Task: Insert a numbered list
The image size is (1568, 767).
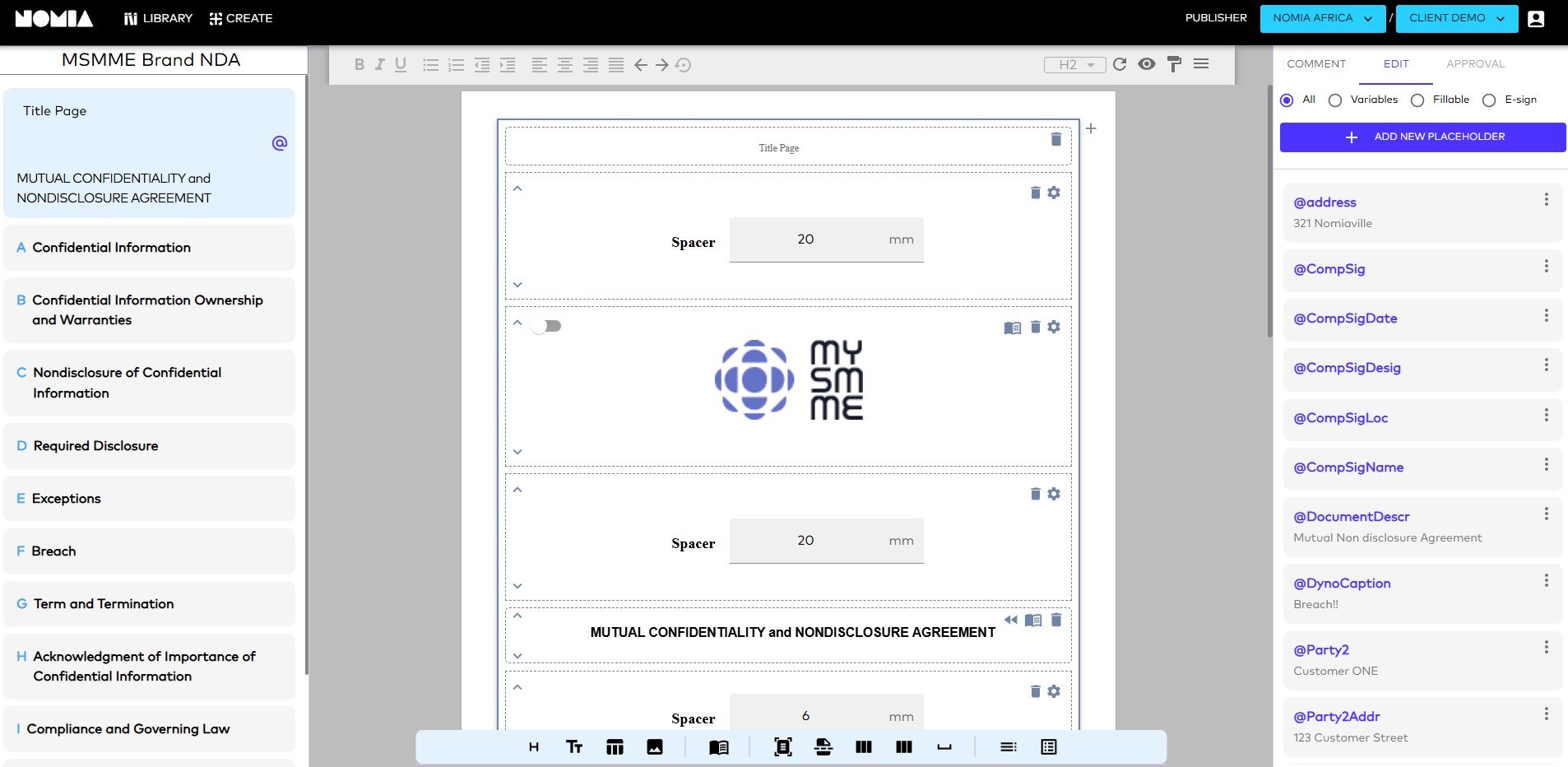Action: click(x=456, y=64)
